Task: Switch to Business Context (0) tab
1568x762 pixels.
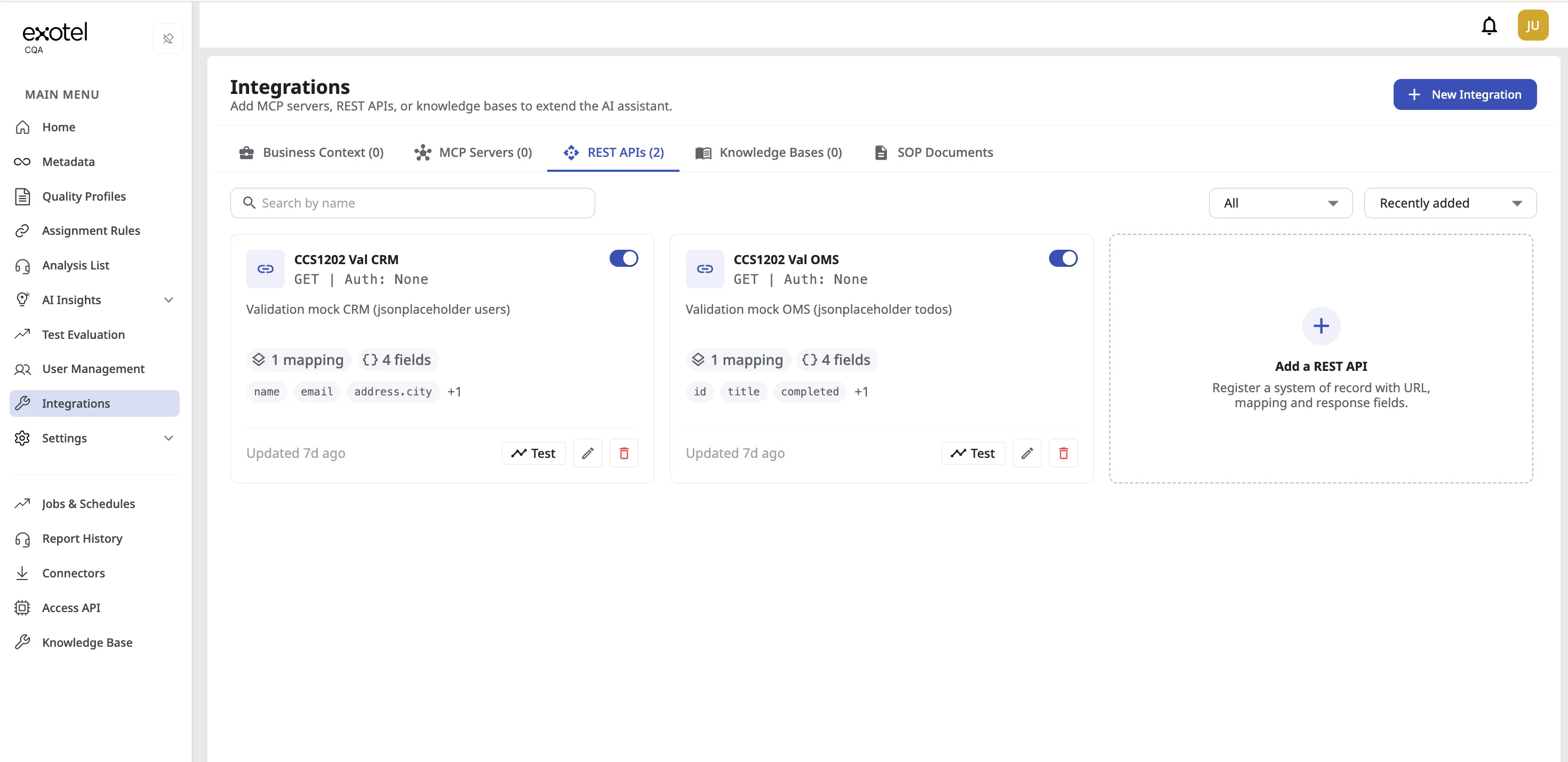Action: 311,152
